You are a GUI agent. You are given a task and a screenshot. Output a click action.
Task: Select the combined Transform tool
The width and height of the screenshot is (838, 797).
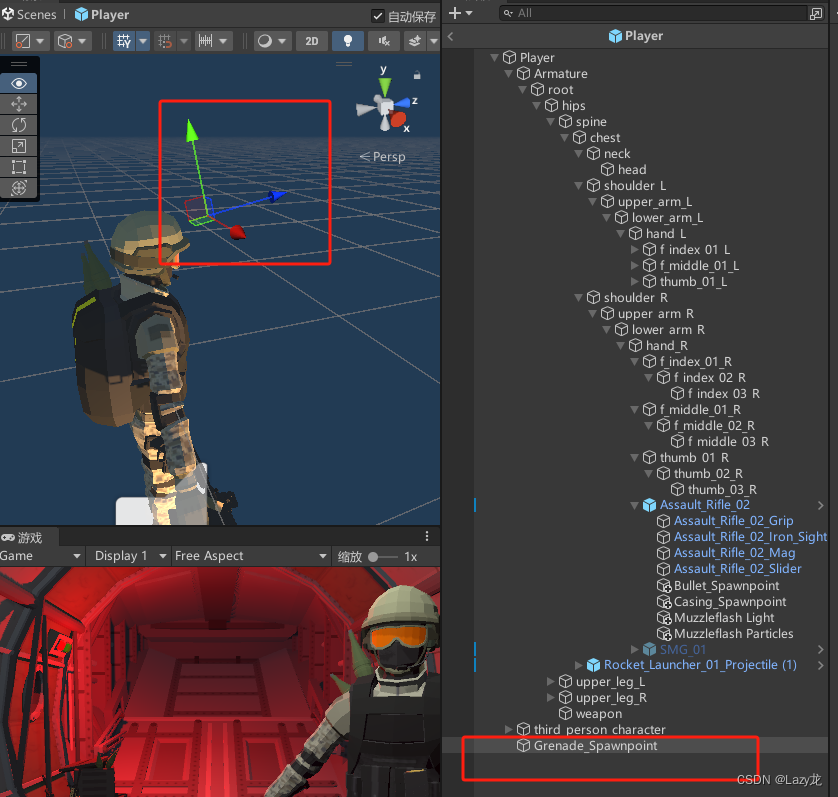pos(19,188)
